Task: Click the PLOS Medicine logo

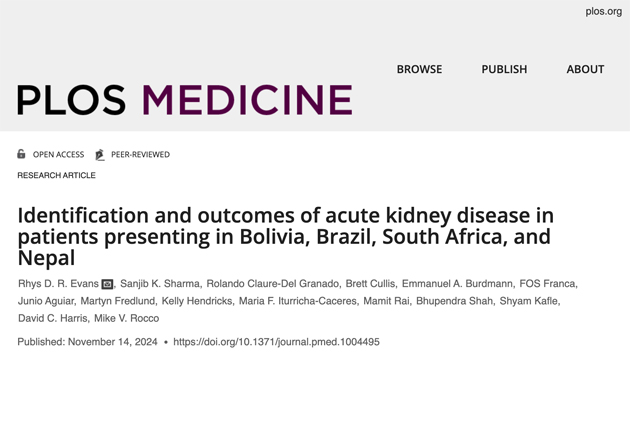Action: [184, 99]
